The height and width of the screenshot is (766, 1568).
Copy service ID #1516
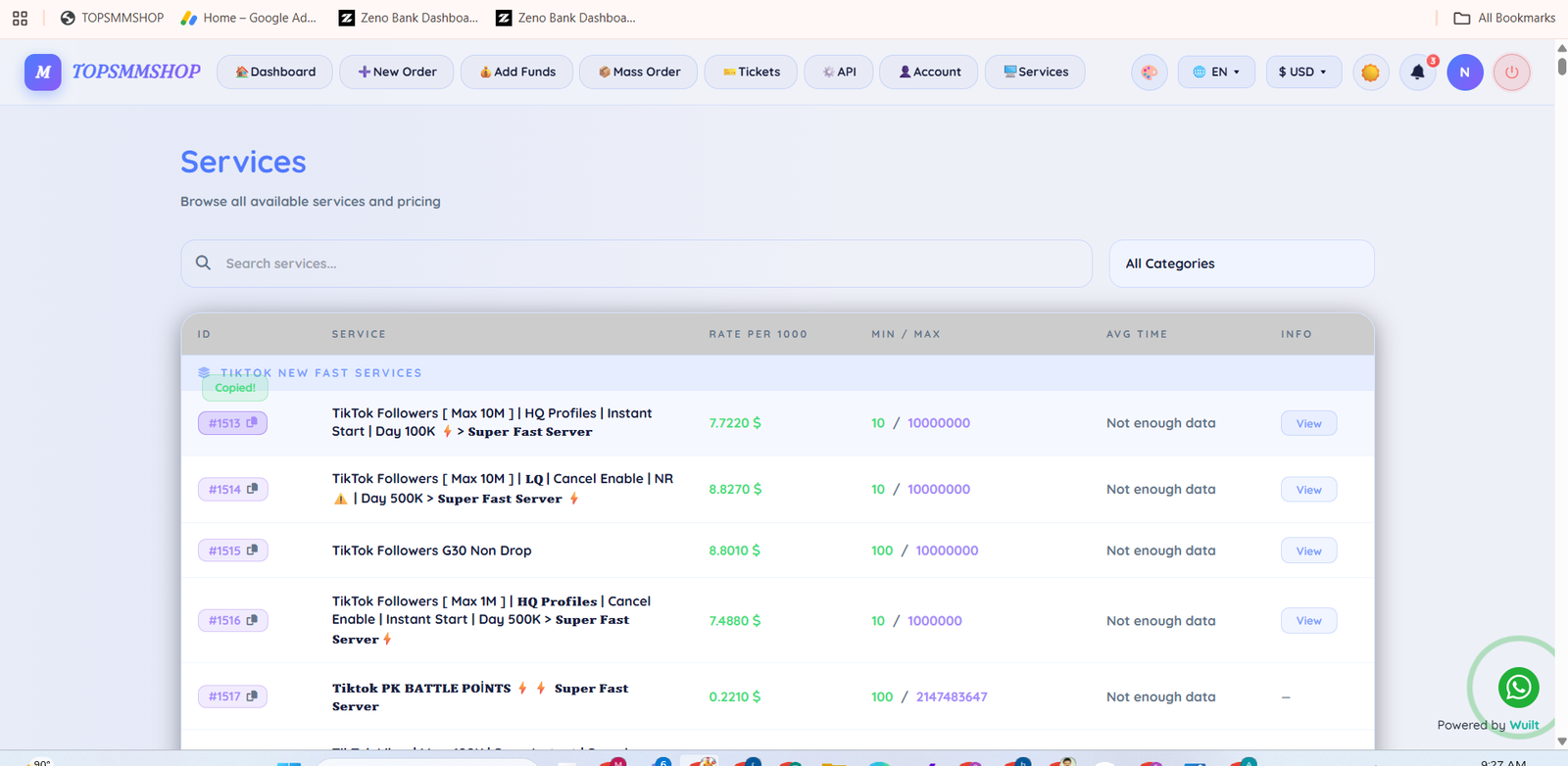(x=232, y=620)
